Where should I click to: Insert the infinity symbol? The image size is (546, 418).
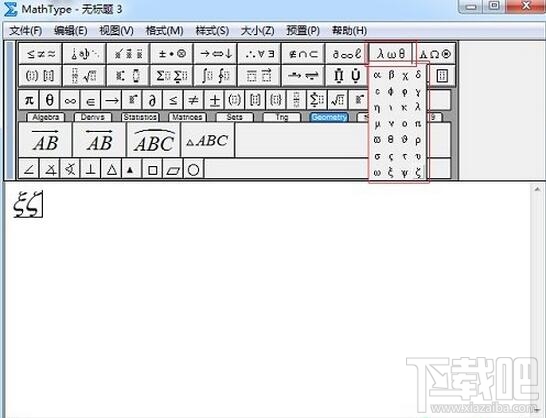pyautogui.click(x=70, y=100)
